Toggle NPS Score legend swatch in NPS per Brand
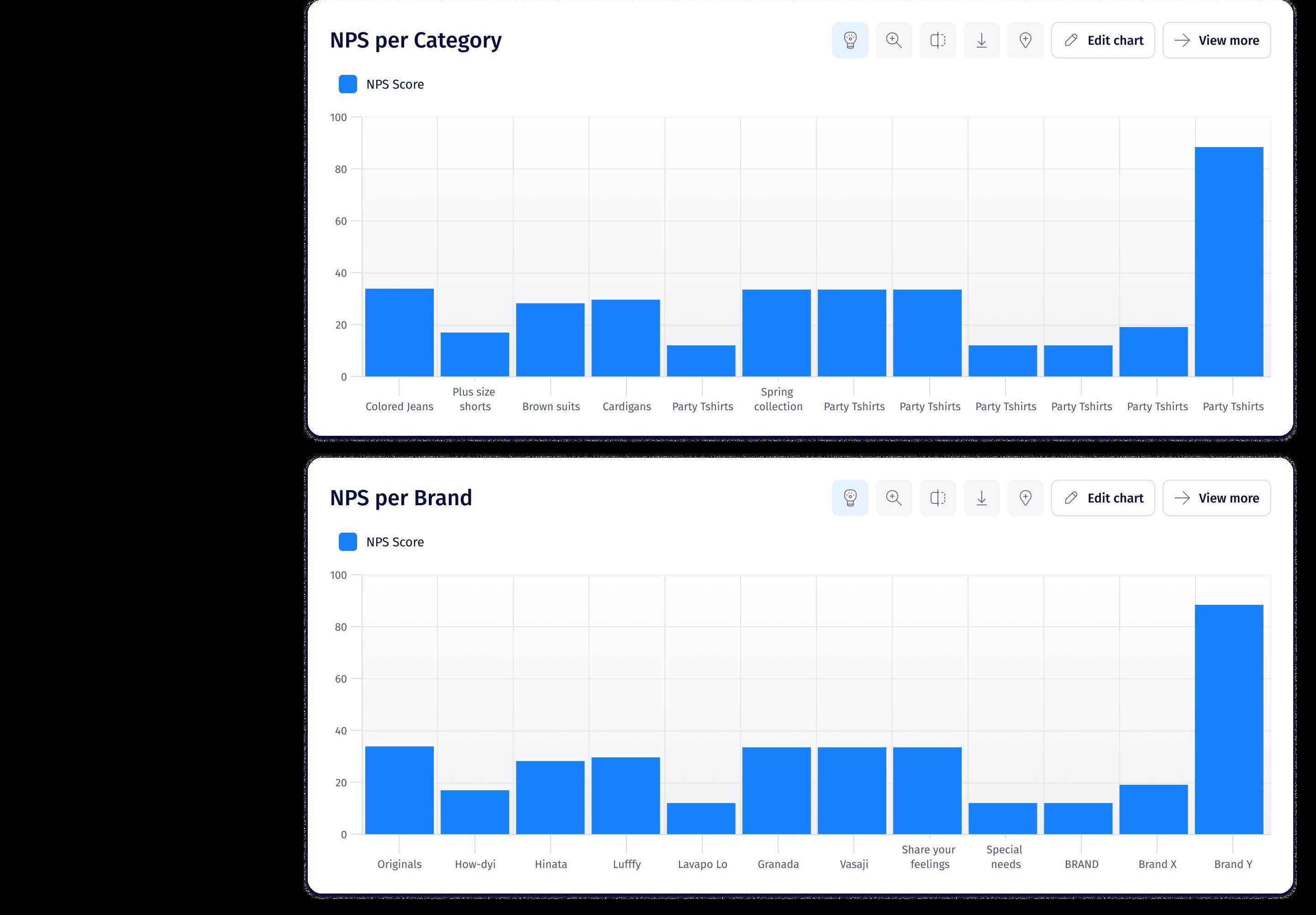 coord(348,542)
